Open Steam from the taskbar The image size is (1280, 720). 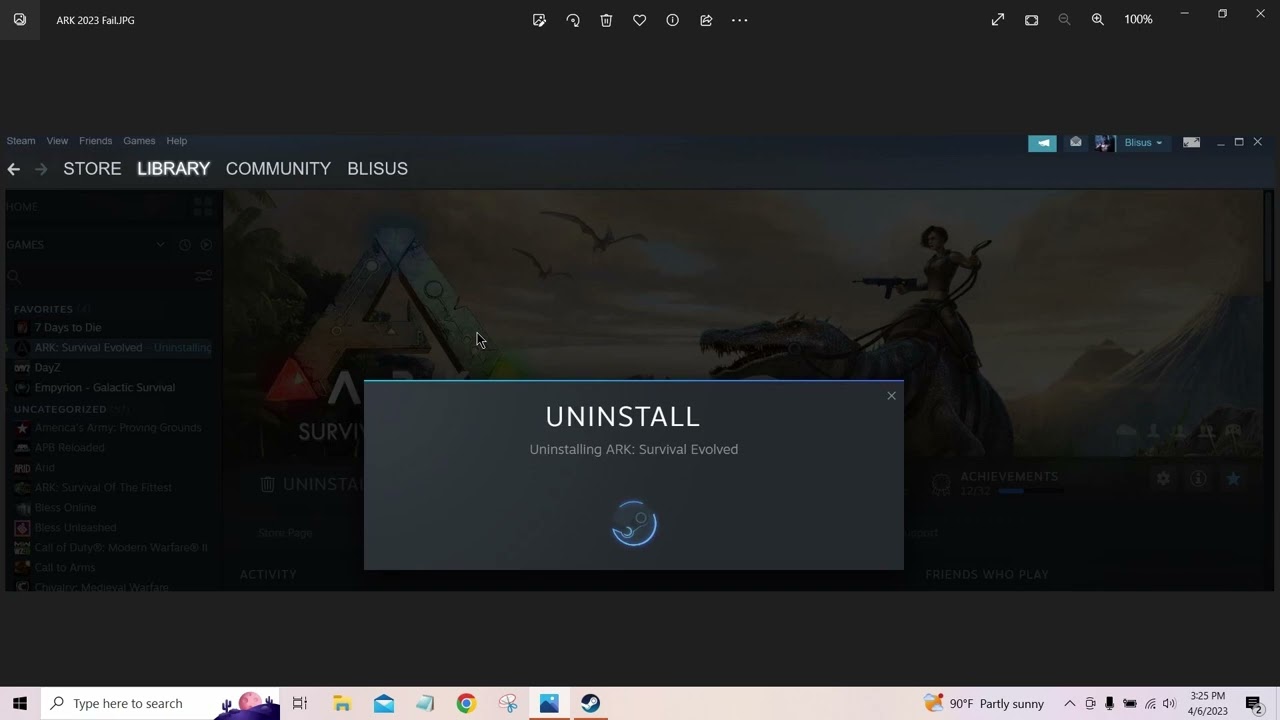pos(591,704)
